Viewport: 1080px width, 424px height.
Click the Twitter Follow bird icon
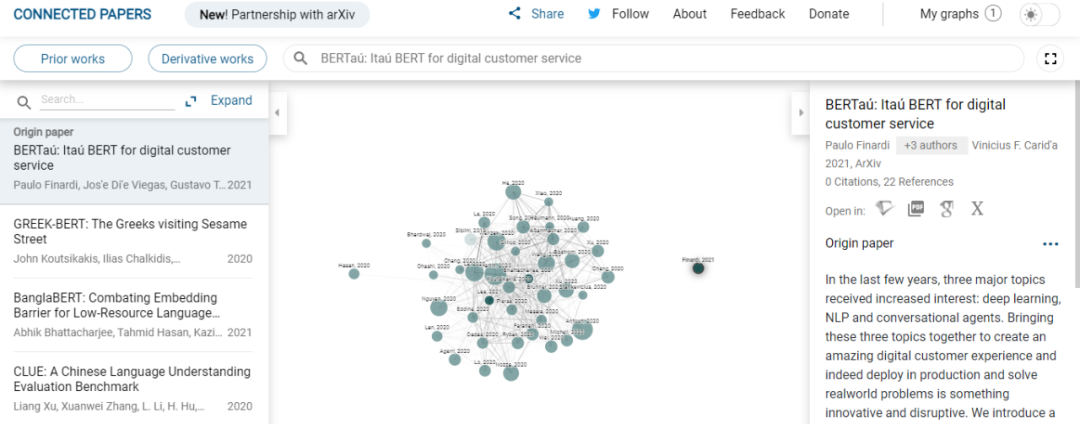[595, 14]
